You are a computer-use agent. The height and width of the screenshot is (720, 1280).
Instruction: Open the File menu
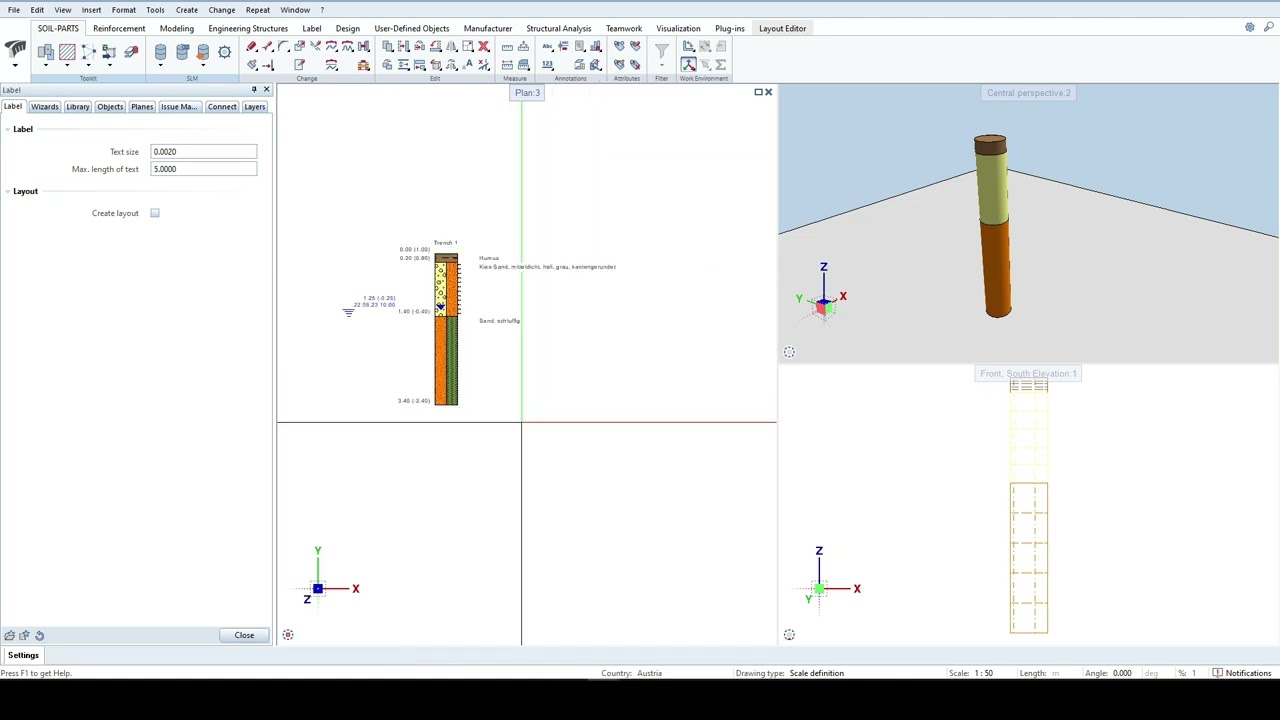pos(14,10)
